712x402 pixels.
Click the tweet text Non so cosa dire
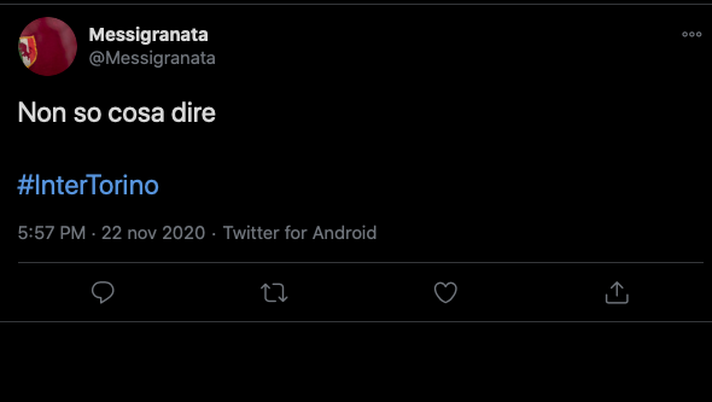click(117, 113)
